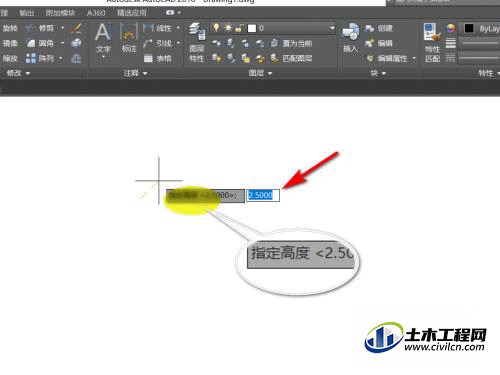Open the linetype dropdown in Properties
Image resolution: width=500 pixels, height=375 pixels.
479,58
